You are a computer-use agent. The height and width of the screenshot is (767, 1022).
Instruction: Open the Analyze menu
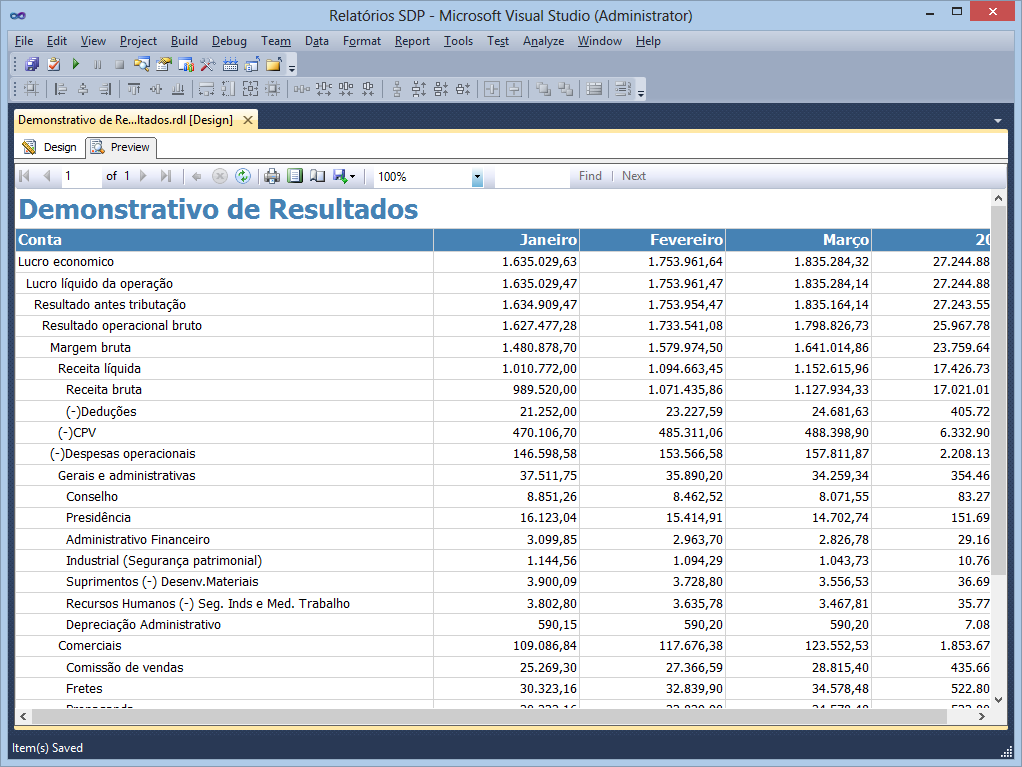coord(544,41)
